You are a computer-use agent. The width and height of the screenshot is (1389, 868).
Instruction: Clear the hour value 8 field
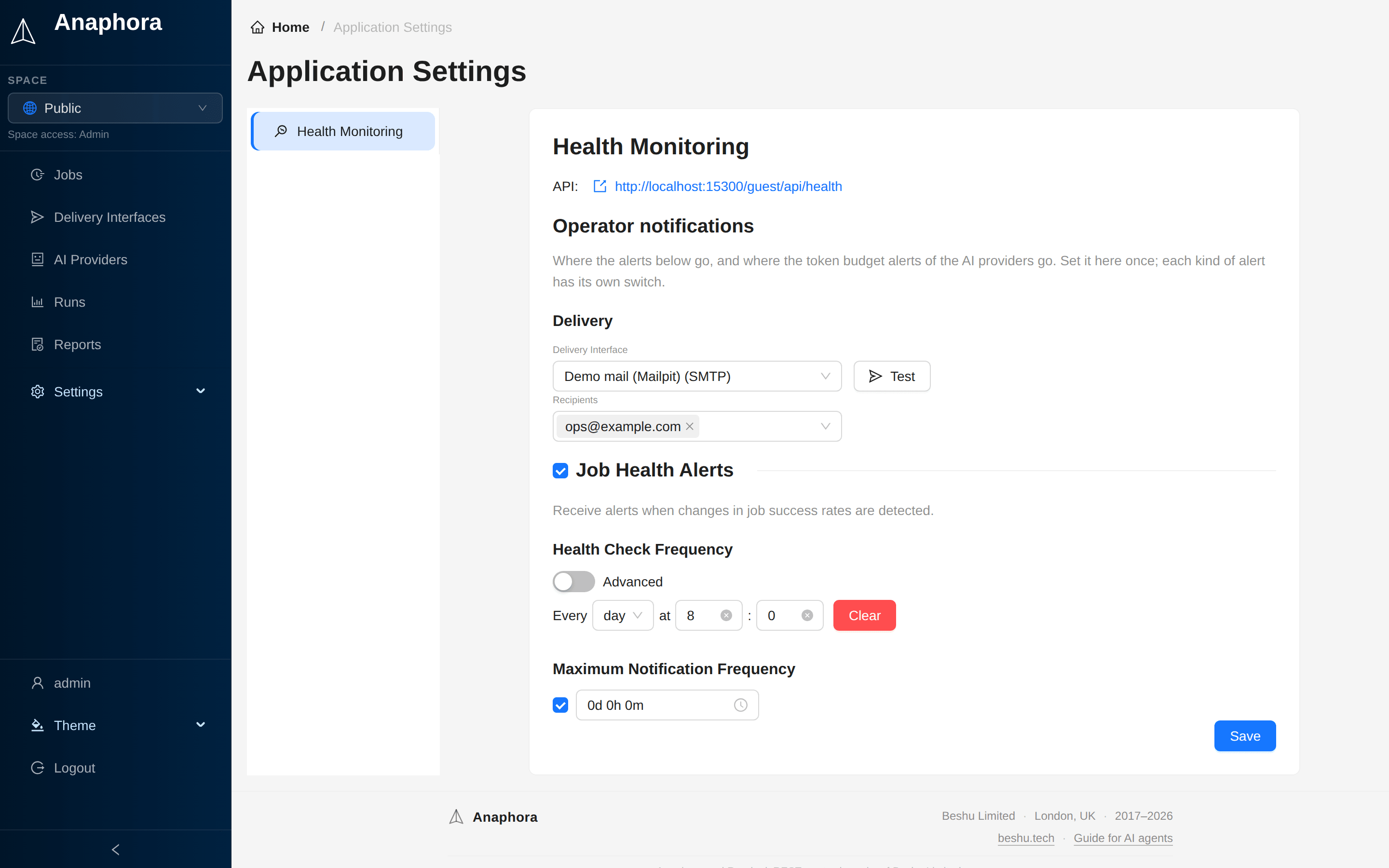click(x=726, y=615)
